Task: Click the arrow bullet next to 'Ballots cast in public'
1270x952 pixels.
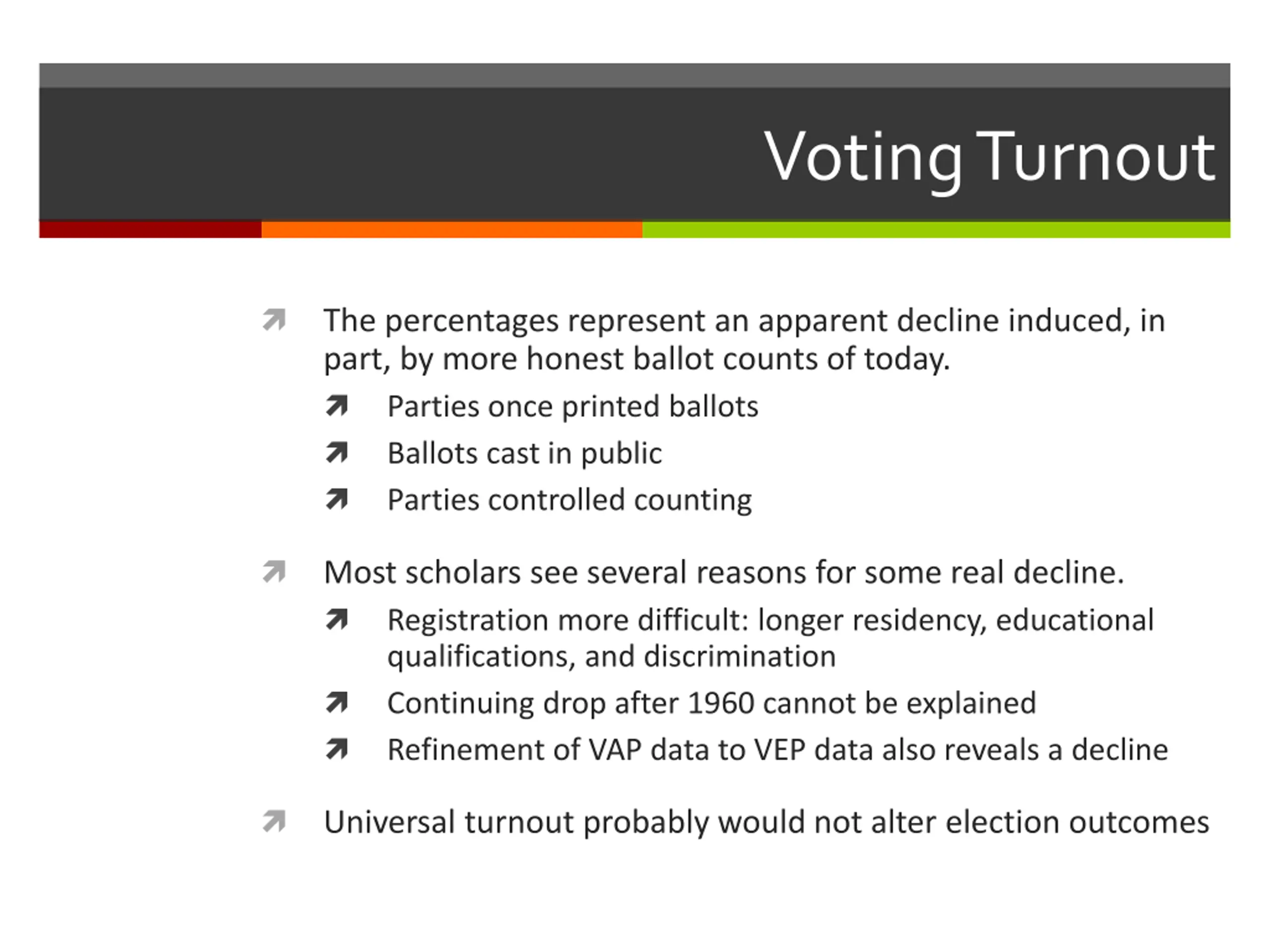Action: tap(337, 452)
